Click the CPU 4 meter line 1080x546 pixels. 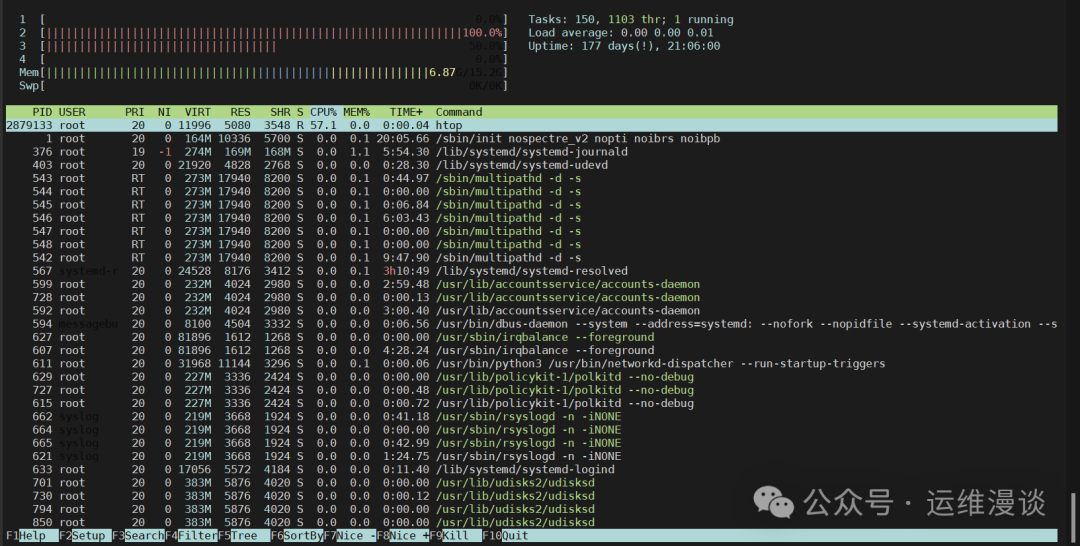point(264,59)
